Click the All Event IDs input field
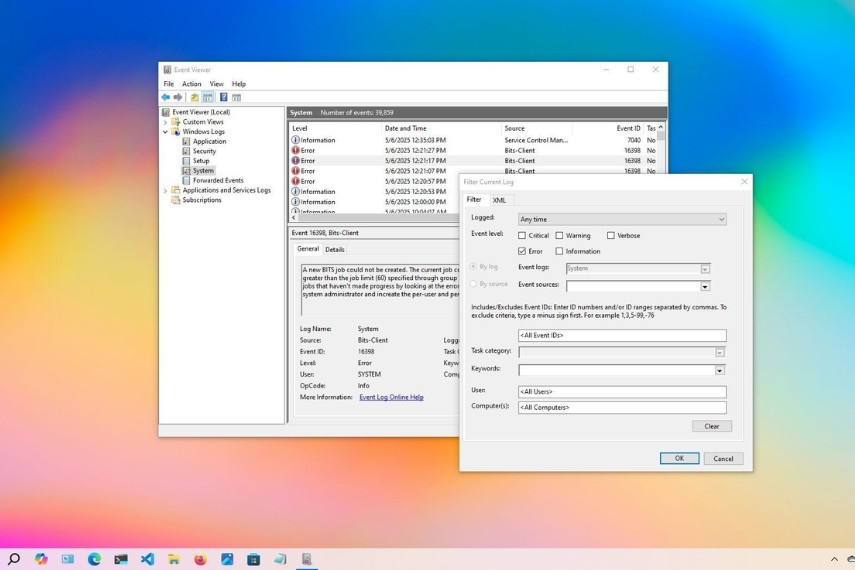 click(622, 335)
